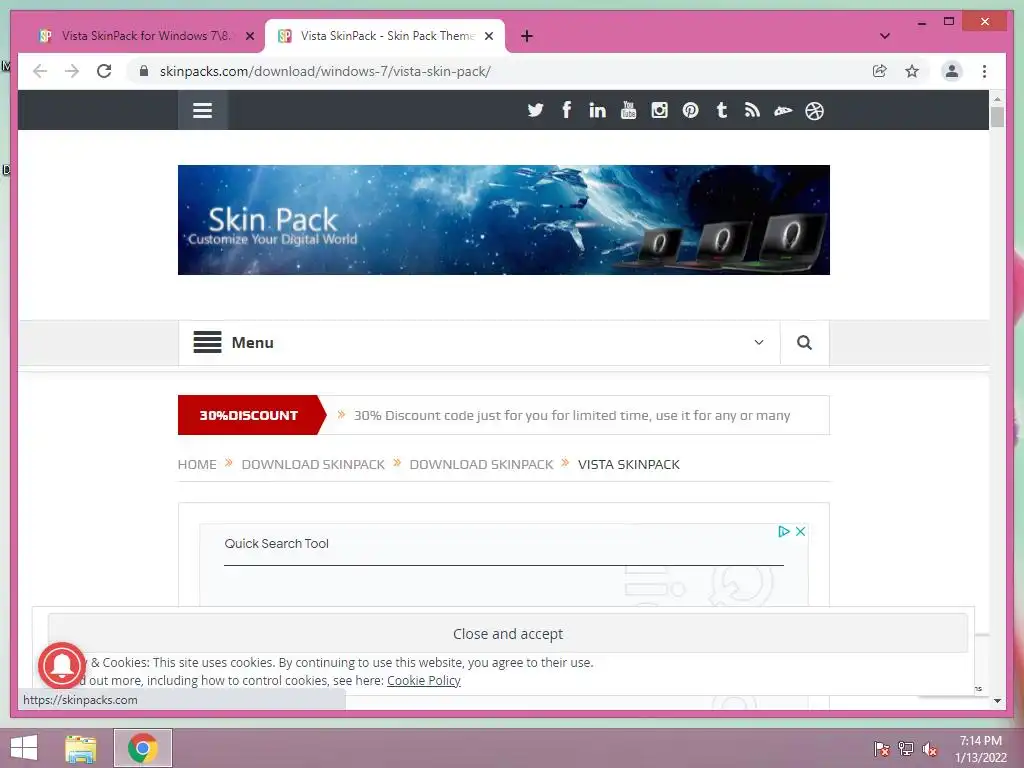Click the page scrollbar thumb
Viewport: 1024px width, 768px height.
coord(997,118)
